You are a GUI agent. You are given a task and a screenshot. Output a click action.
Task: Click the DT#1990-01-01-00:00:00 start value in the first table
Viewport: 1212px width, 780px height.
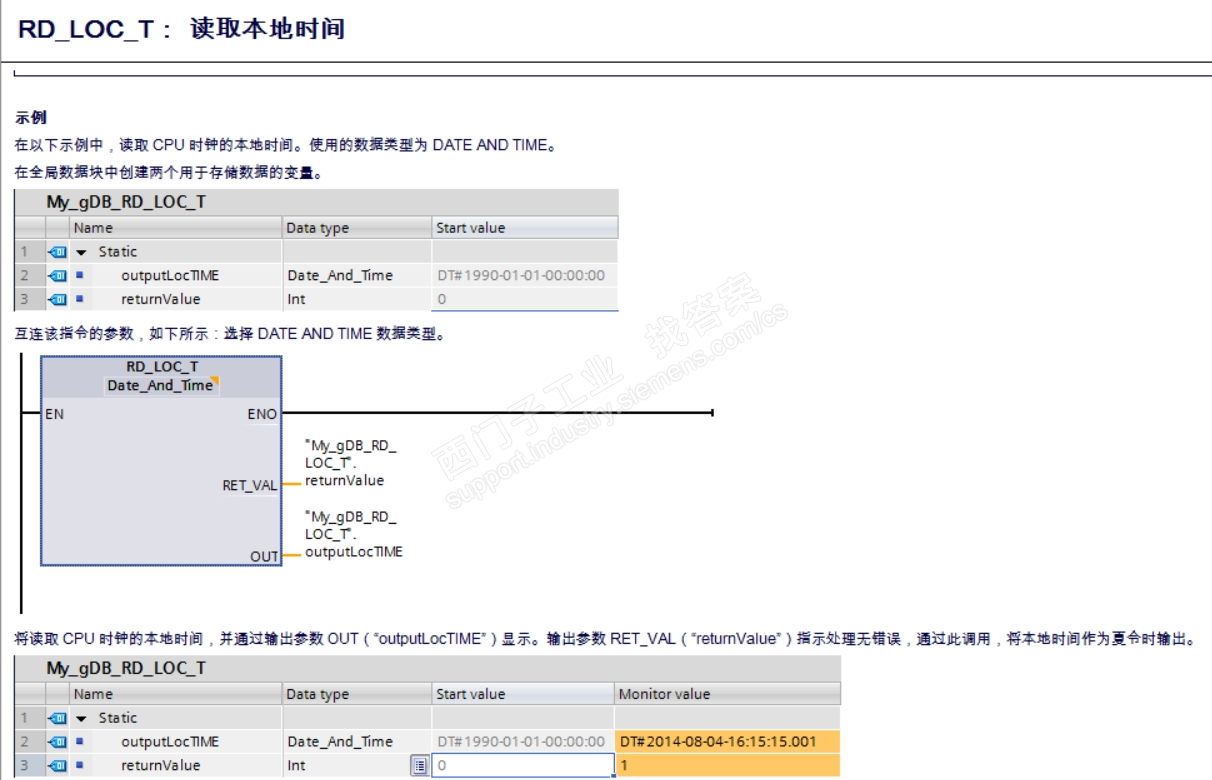[x=521, y=275]
